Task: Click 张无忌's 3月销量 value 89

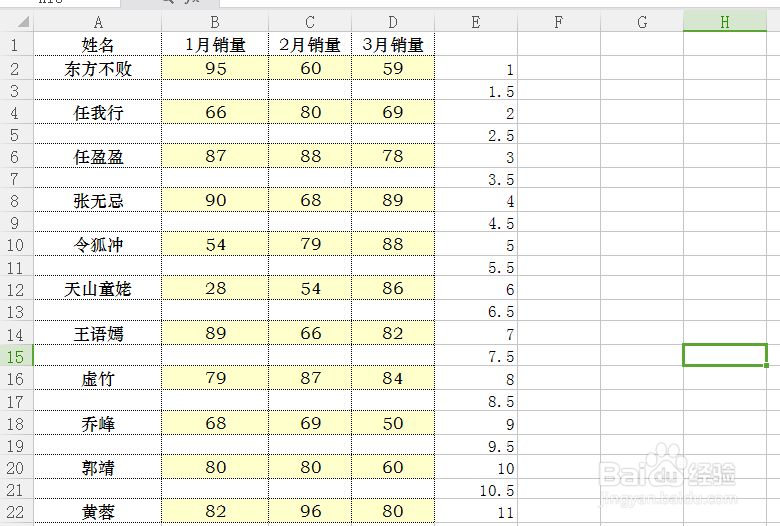Action: tap(393, 200)
